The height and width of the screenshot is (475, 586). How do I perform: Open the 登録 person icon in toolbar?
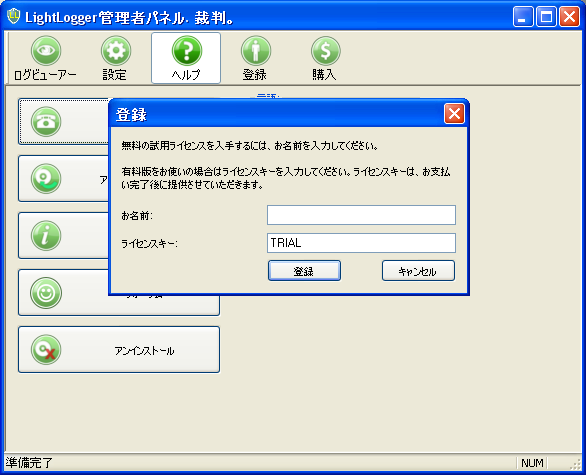[256, 51]
